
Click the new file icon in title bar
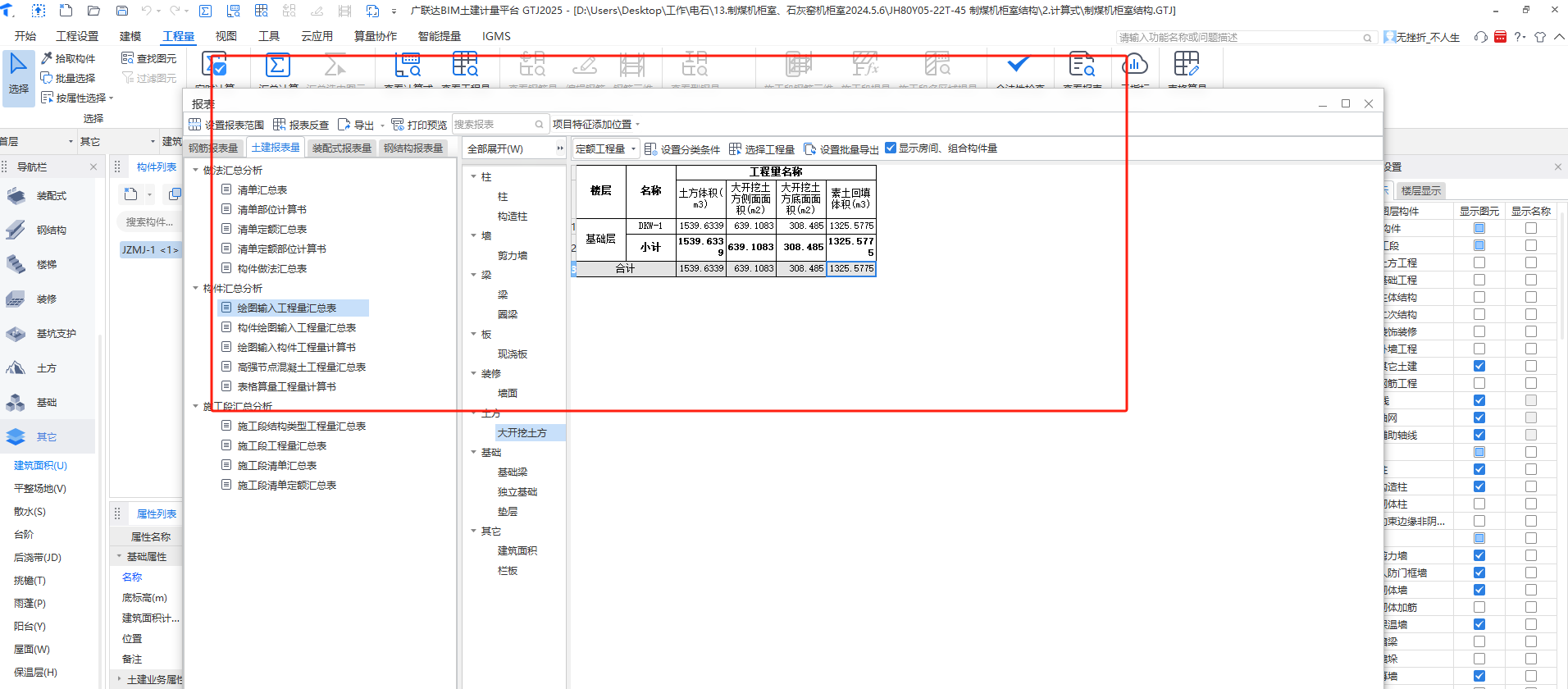(x=66, y=11)
